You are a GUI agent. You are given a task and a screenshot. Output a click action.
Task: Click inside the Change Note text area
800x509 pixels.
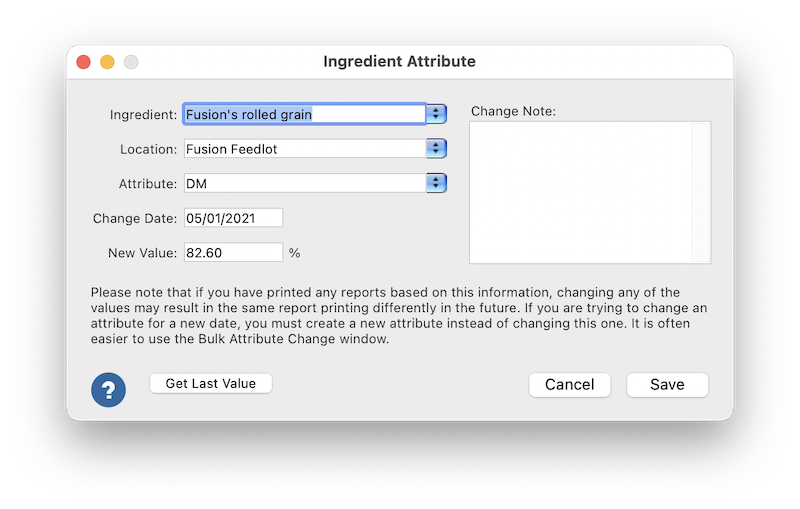pyautogui.click(x=581, y=193)
